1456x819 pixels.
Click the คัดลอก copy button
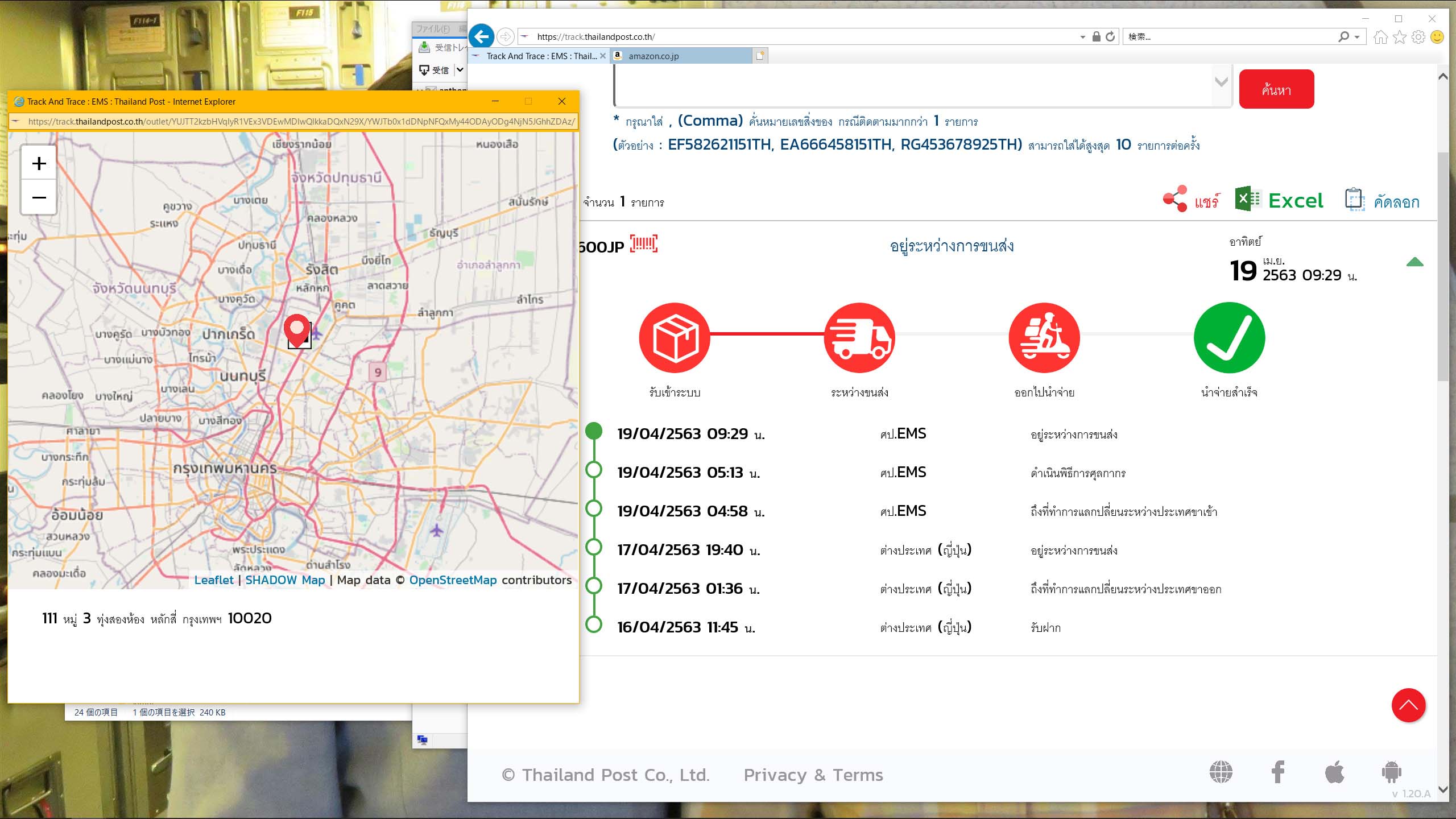click(1382, 200)
